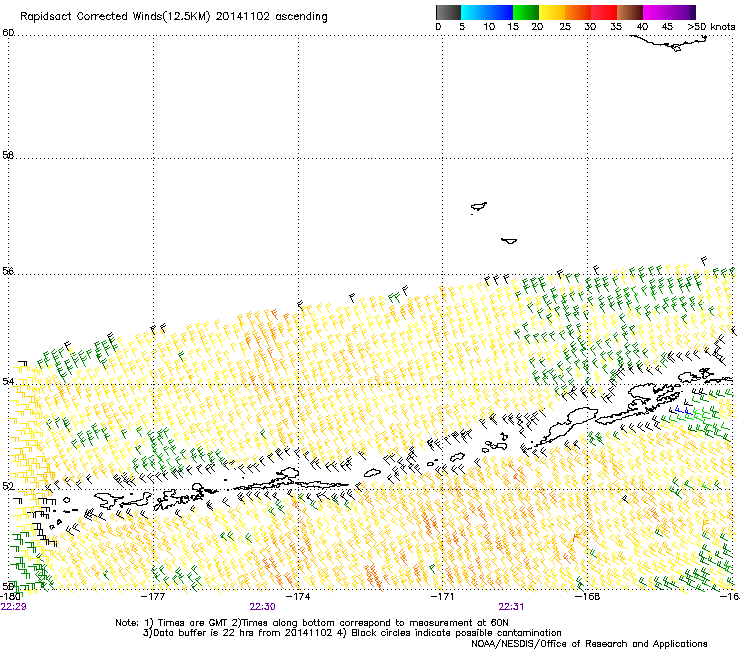
Task: Click the red 30-35 knot legend segment
Action: click(x=604, y=12)
